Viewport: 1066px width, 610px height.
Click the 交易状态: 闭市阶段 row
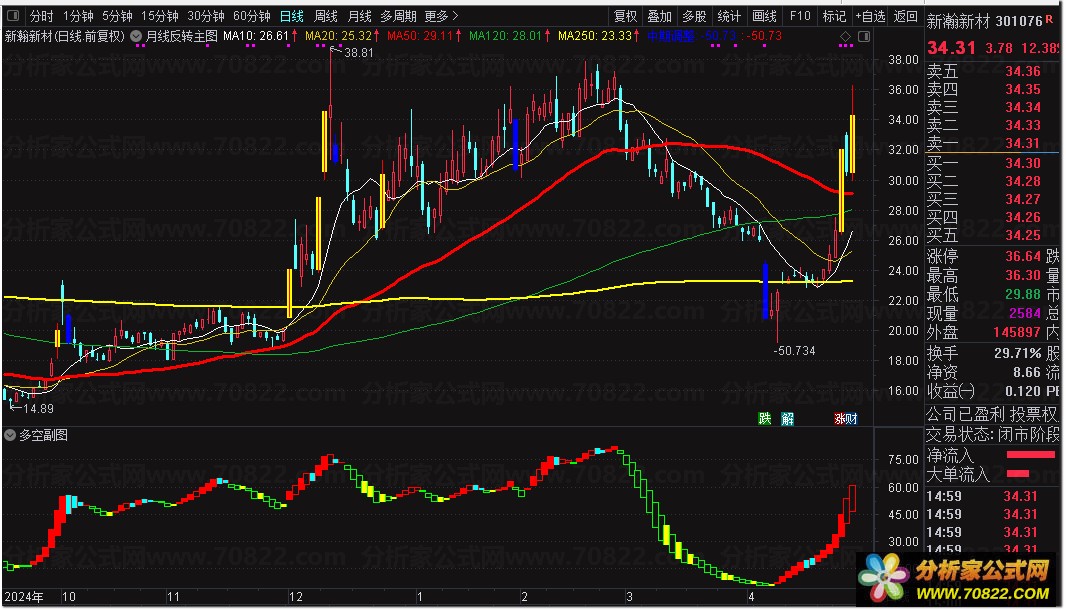click(x=993, y=434)
